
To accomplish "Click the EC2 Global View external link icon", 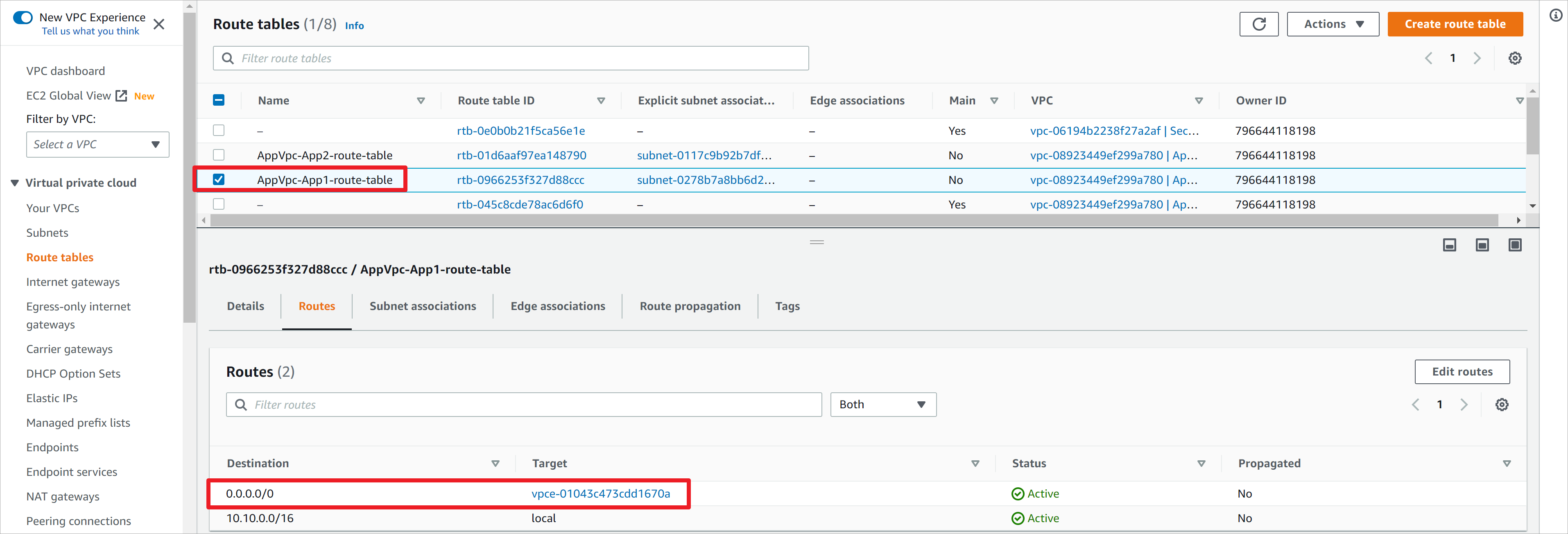I will 122,95.
